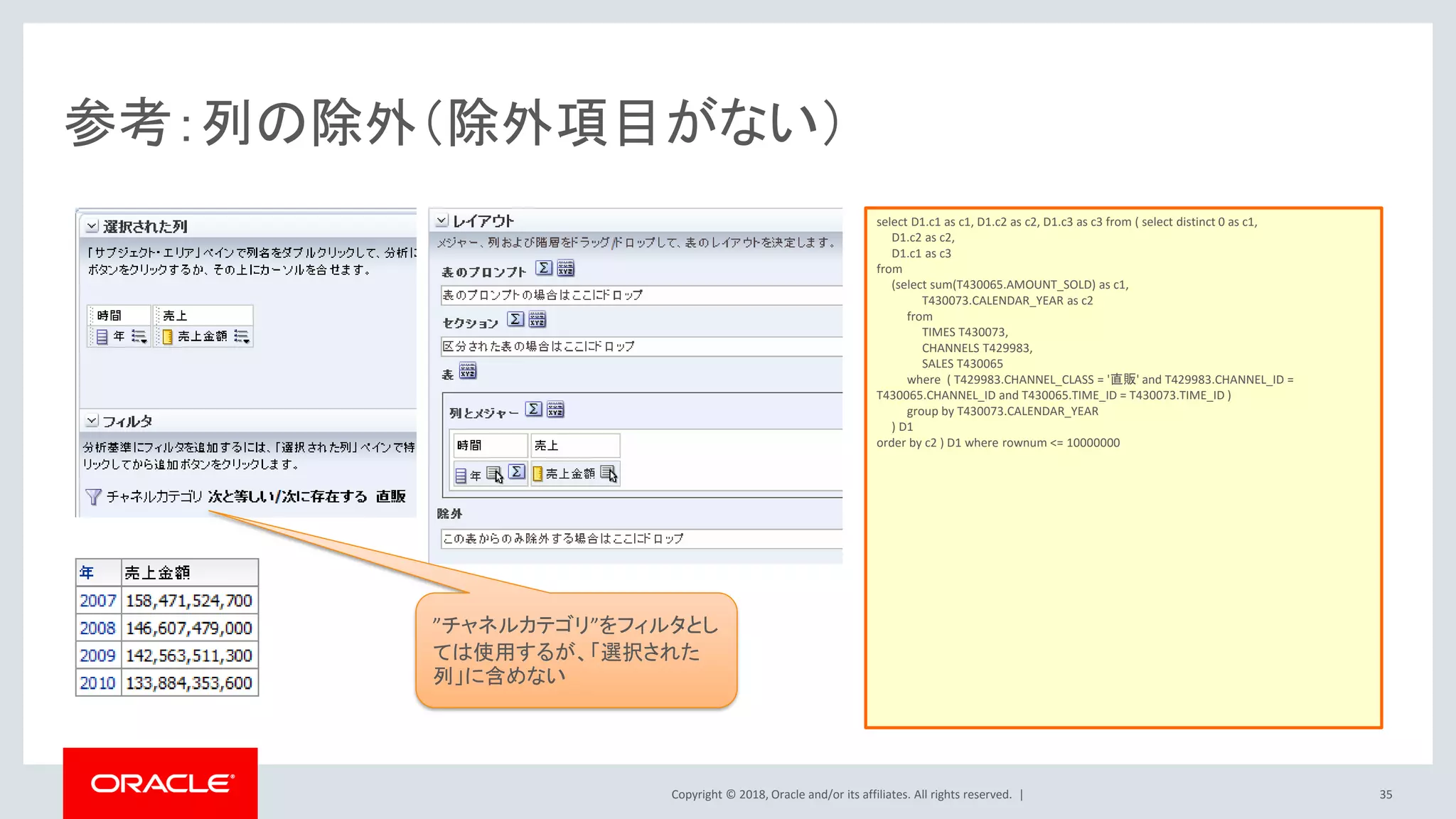This screenshot has width=1456, height=819.
Task: Click the 年 column list icon in Selected Columns
Action: pos(102,336)
